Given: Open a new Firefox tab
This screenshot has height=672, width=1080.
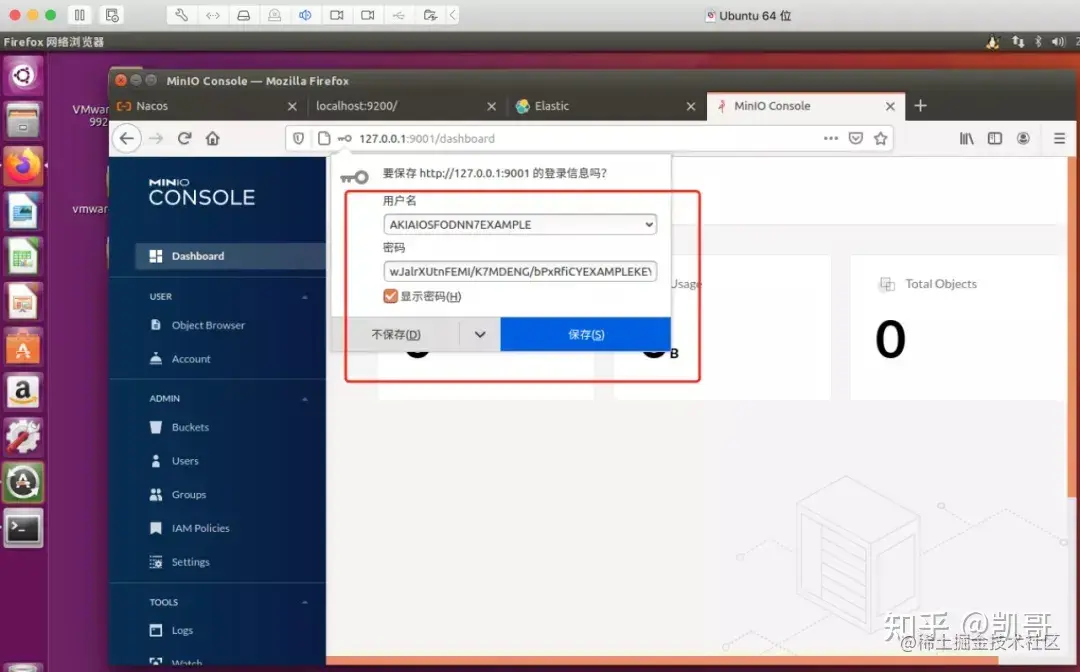Looking at the screenshot, I should pos(920,105).
